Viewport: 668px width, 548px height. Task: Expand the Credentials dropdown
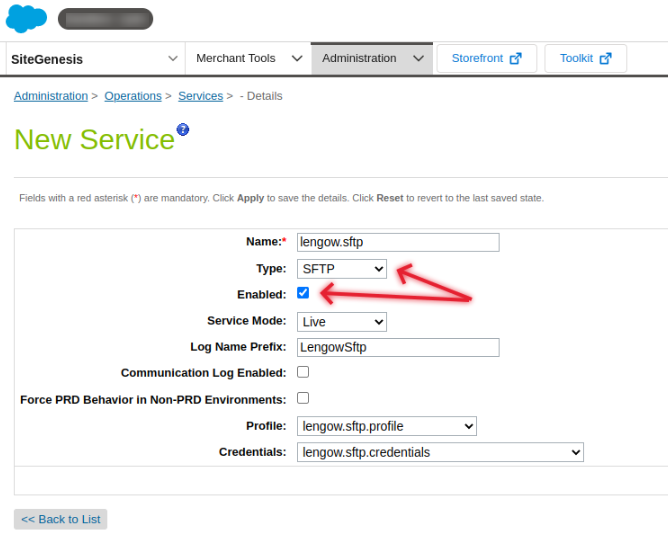(x=440, y=452)
